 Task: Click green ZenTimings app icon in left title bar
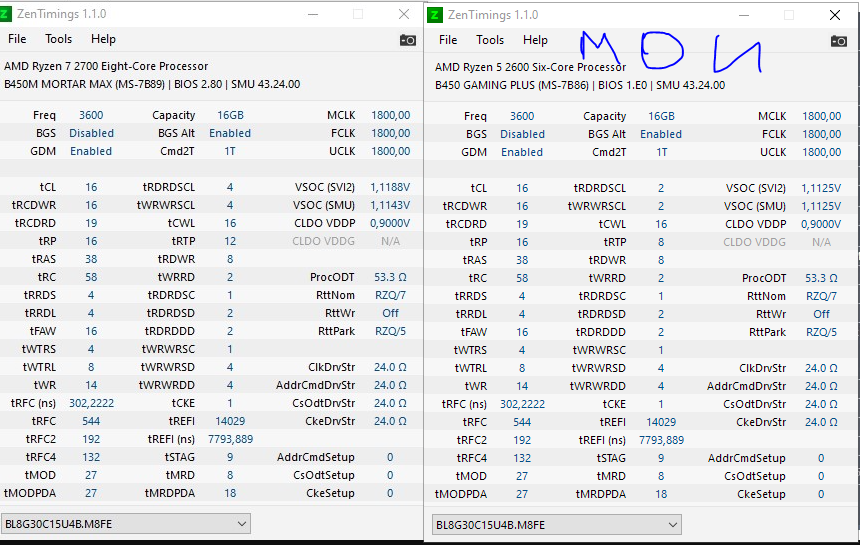point(5,14)
